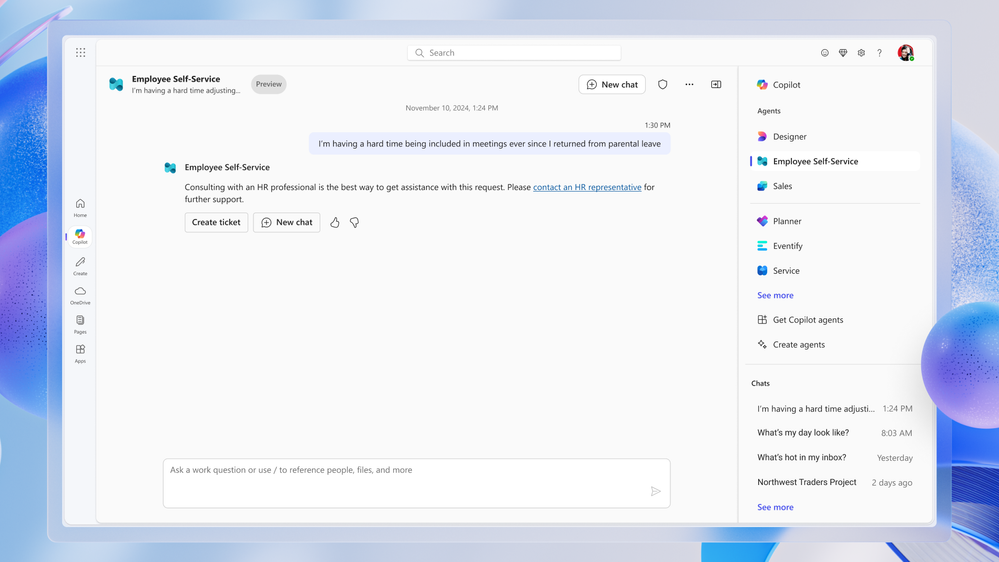999x562 pixels.
Task: Open chat "I'm having a hard time adjusti..."
Action: point(835,408)
